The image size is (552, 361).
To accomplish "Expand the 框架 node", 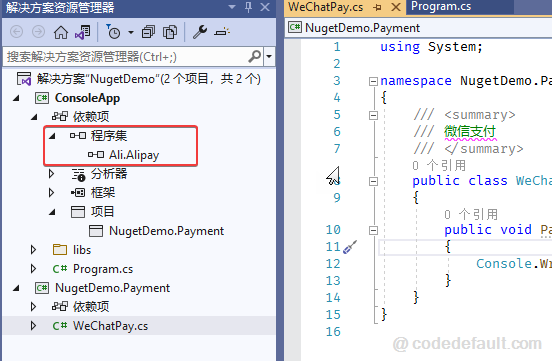I will 51,193.
